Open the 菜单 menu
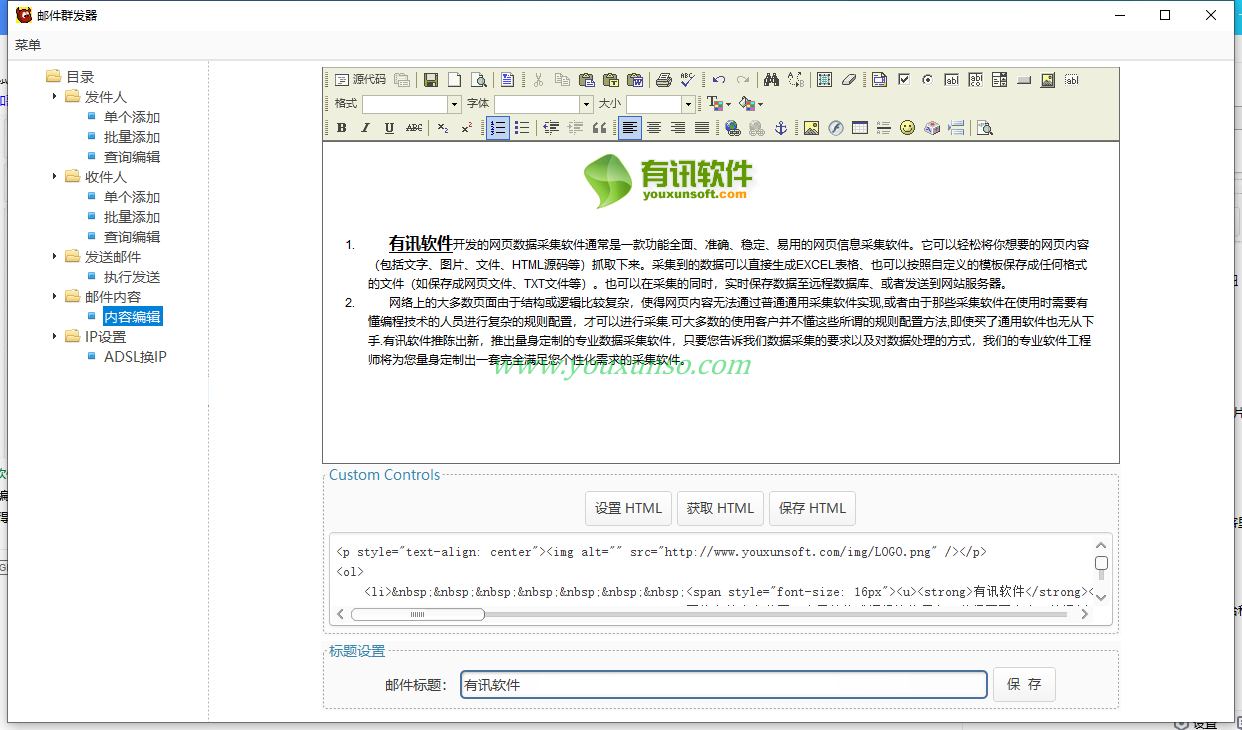 [28, 45]
